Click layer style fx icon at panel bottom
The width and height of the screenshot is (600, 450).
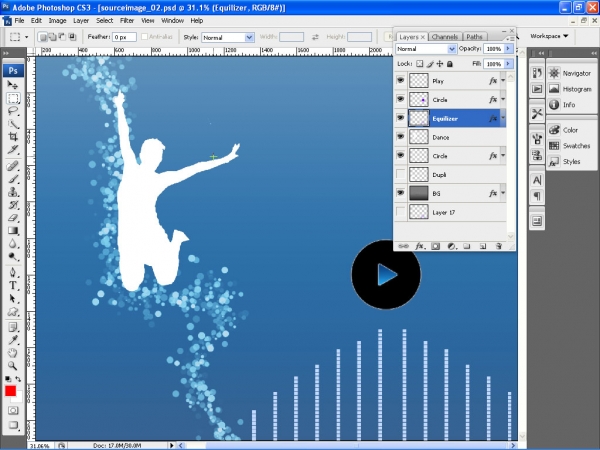[x=420, y=246]
